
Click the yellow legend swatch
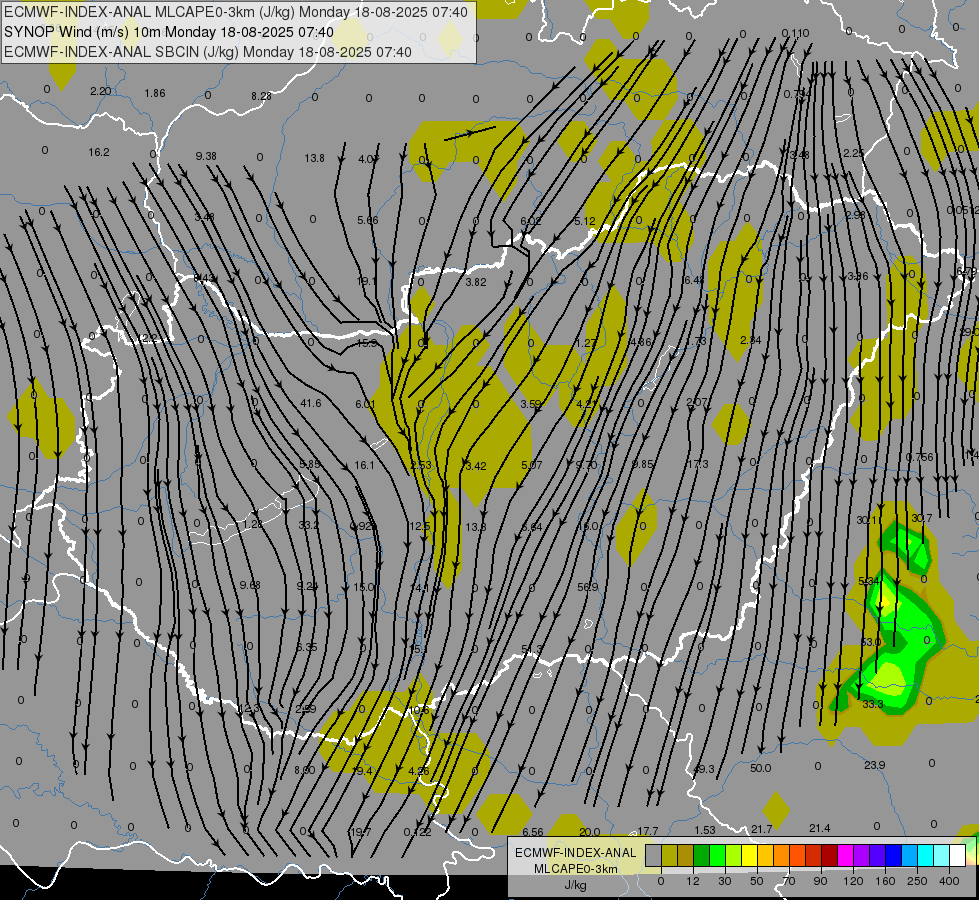750,855
